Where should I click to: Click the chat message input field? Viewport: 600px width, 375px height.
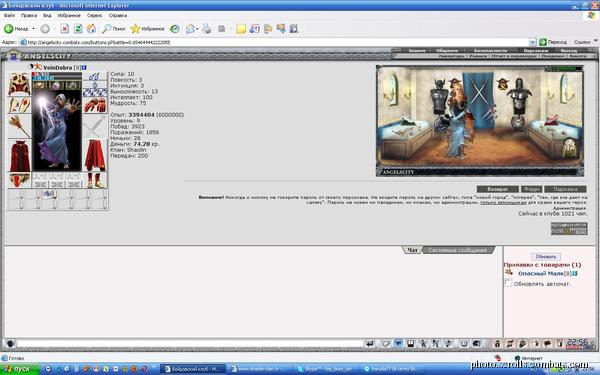coord(190,344)
